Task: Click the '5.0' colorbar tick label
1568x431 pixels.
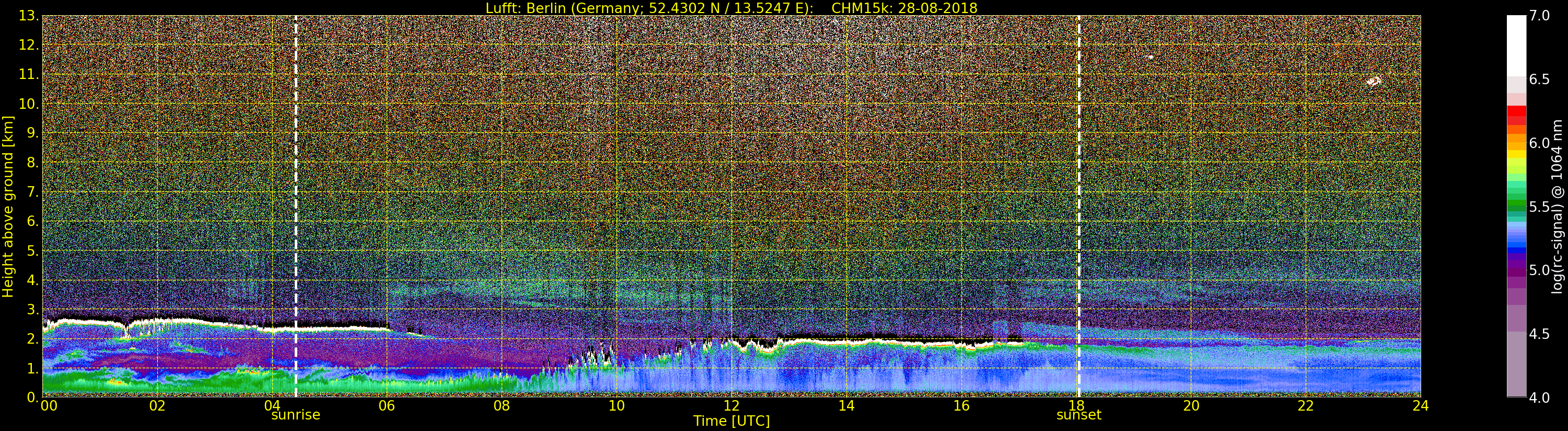Action: click(x=1539, y=270)
